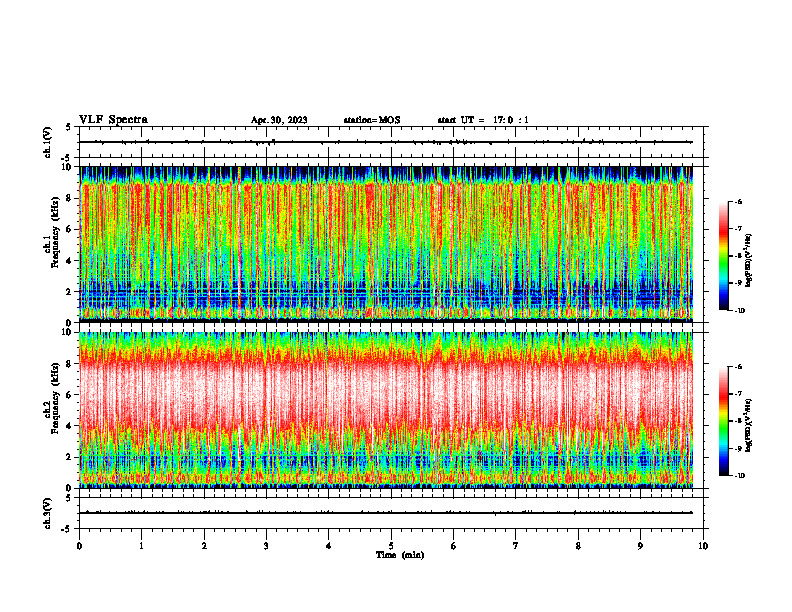Screen dimensions: 792x612
Task: Click the "4" tick on the time axis
Action: coord(329,546)
